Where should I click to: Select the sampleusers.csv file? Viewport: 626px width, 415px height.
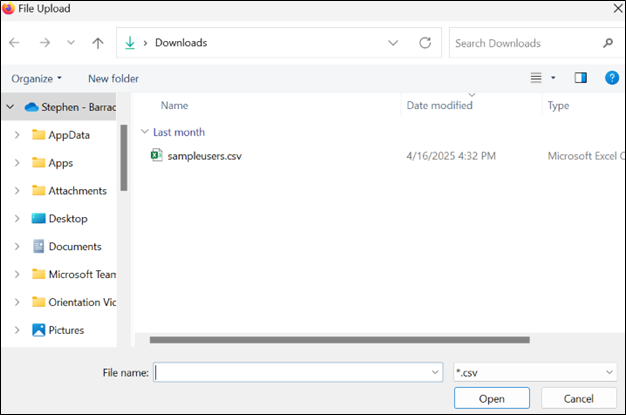pos(204,156)
